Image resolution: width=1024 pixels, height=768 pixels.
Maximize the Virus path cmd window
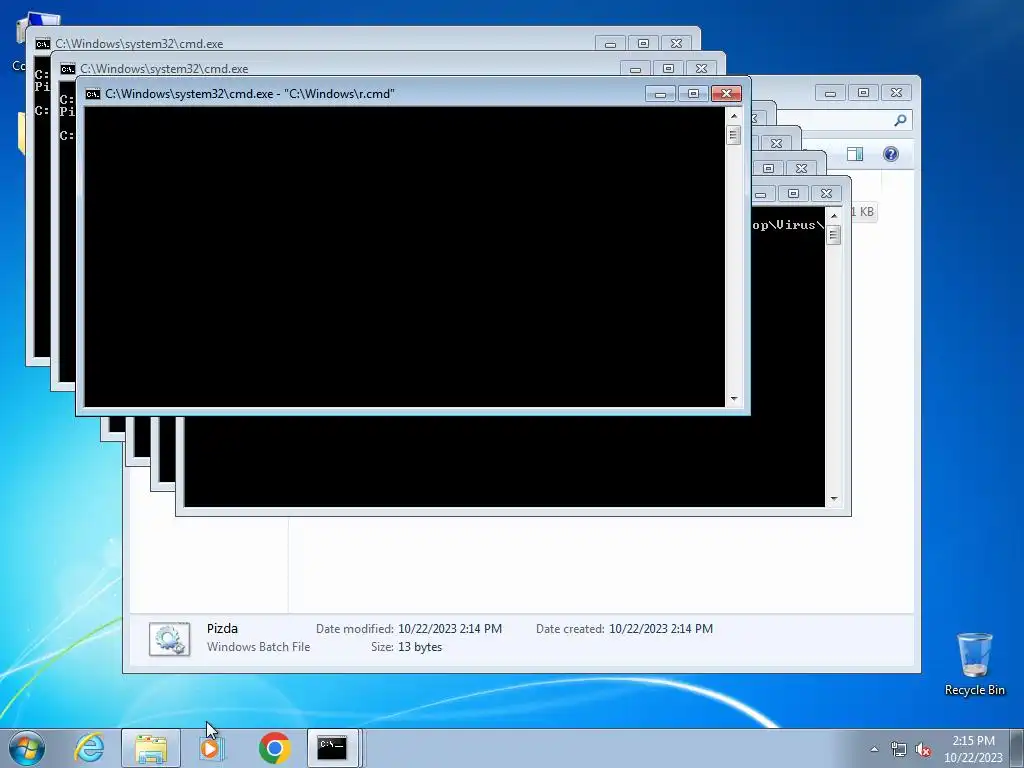(793, 193)
